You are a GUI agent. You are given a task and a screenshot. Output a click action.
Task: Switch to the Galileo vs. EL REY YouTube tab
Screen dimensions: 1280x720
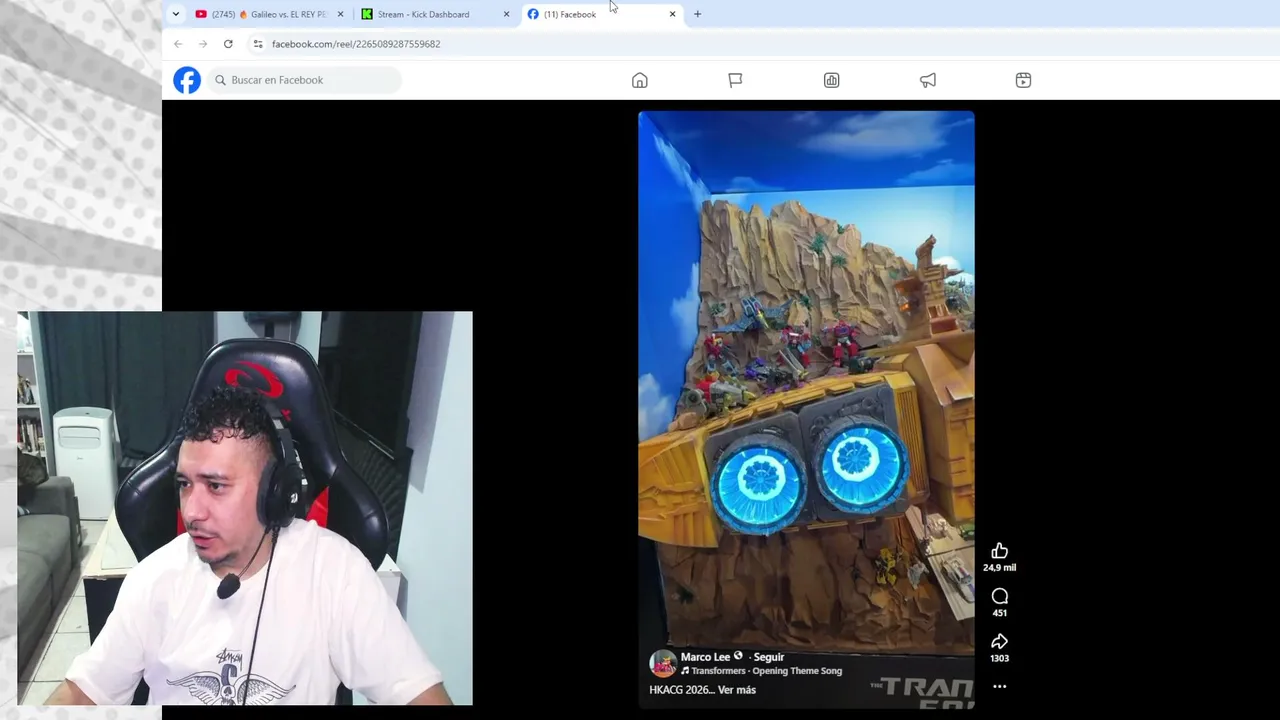click(270, 14)
